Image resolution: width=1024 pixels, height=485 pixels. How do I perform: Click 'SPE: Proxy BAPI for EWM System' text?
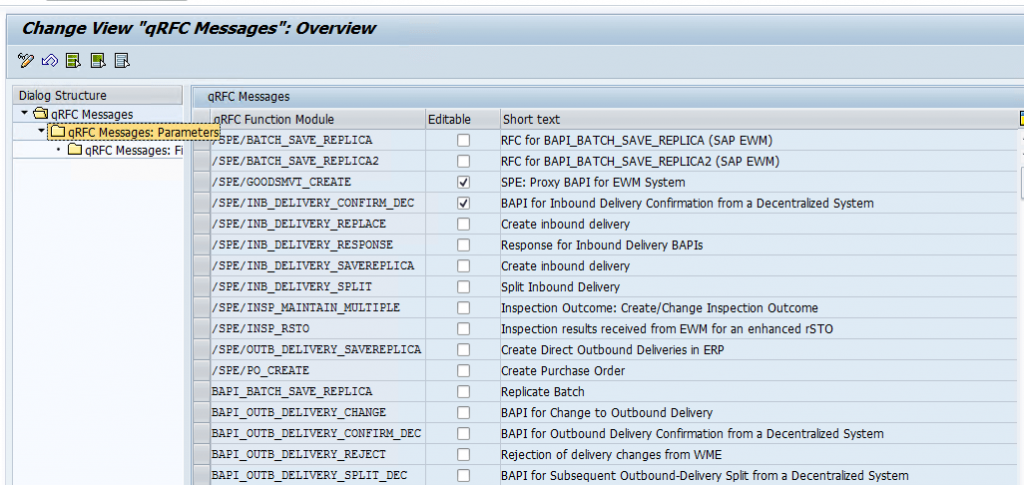click(x=593, y=182)
